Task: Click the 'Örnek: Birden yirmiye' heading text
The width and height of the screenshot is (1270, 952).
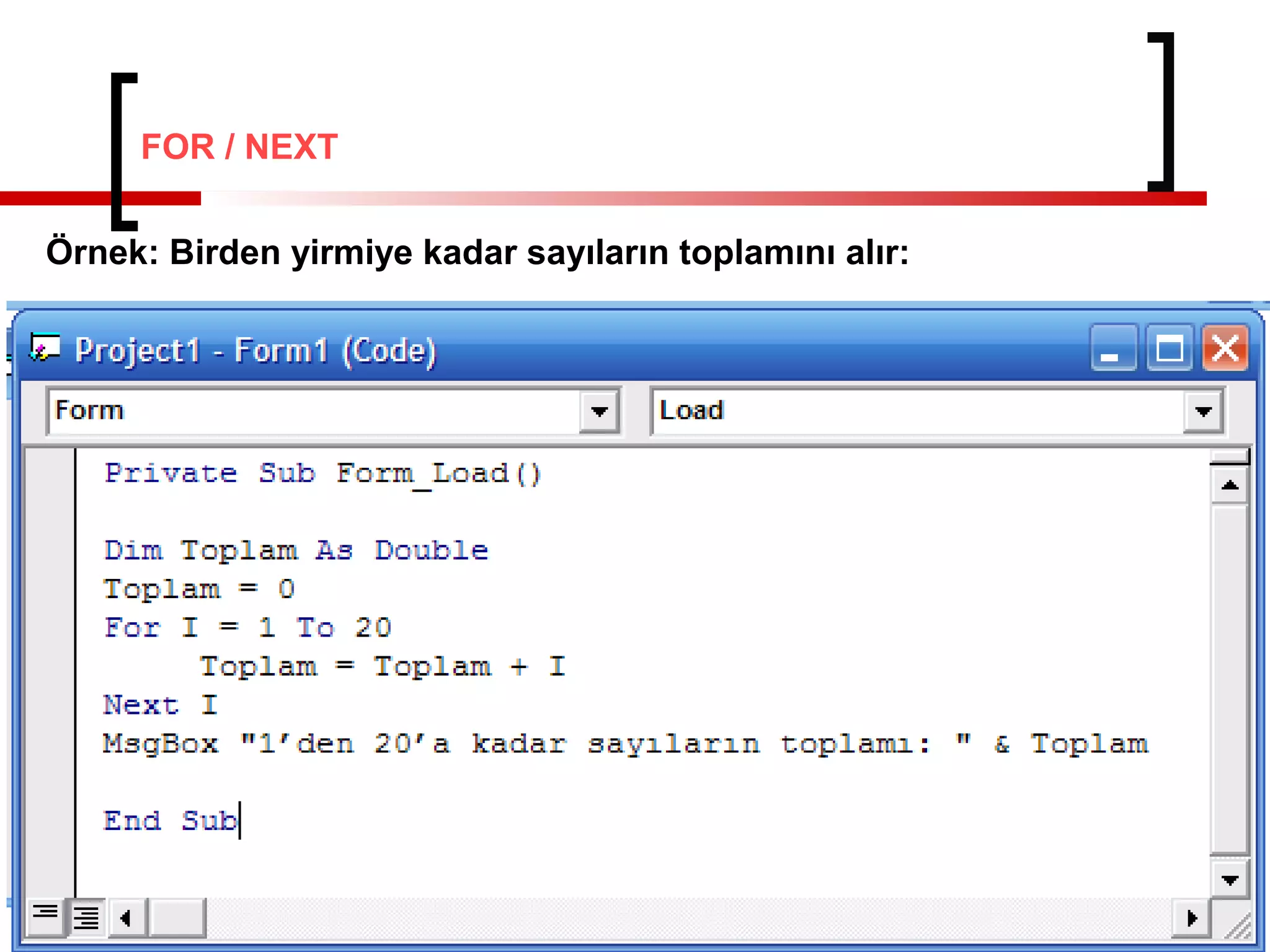Action: point(477,252)
